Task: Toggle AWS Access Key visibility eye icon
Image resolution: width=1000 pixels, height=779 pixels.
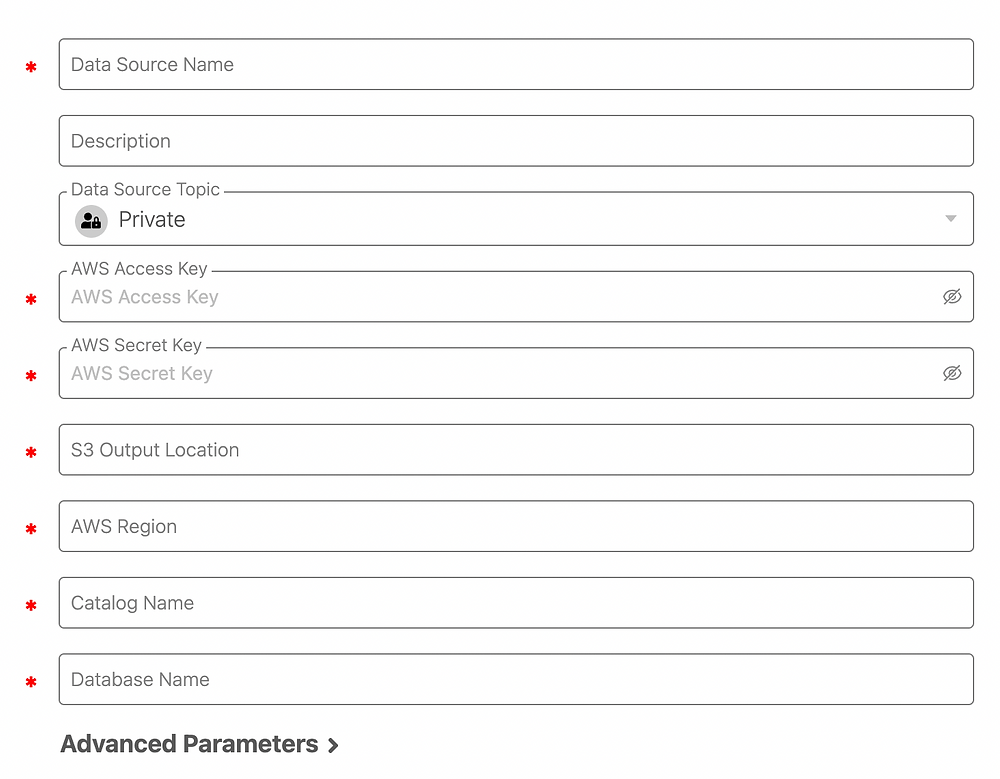Action: click(x=952, y=297)
